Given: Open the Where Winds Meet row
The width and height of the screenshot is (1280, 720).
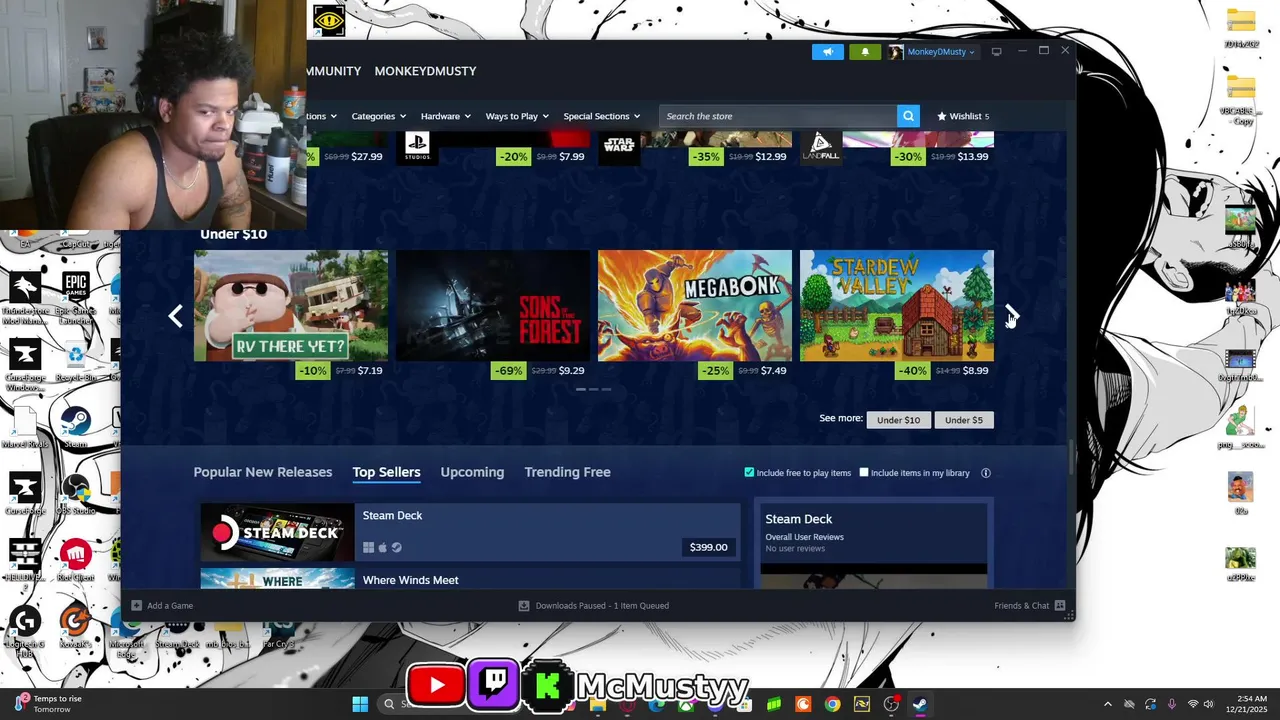Looking at the screenshot, I should tap(470, 578).
